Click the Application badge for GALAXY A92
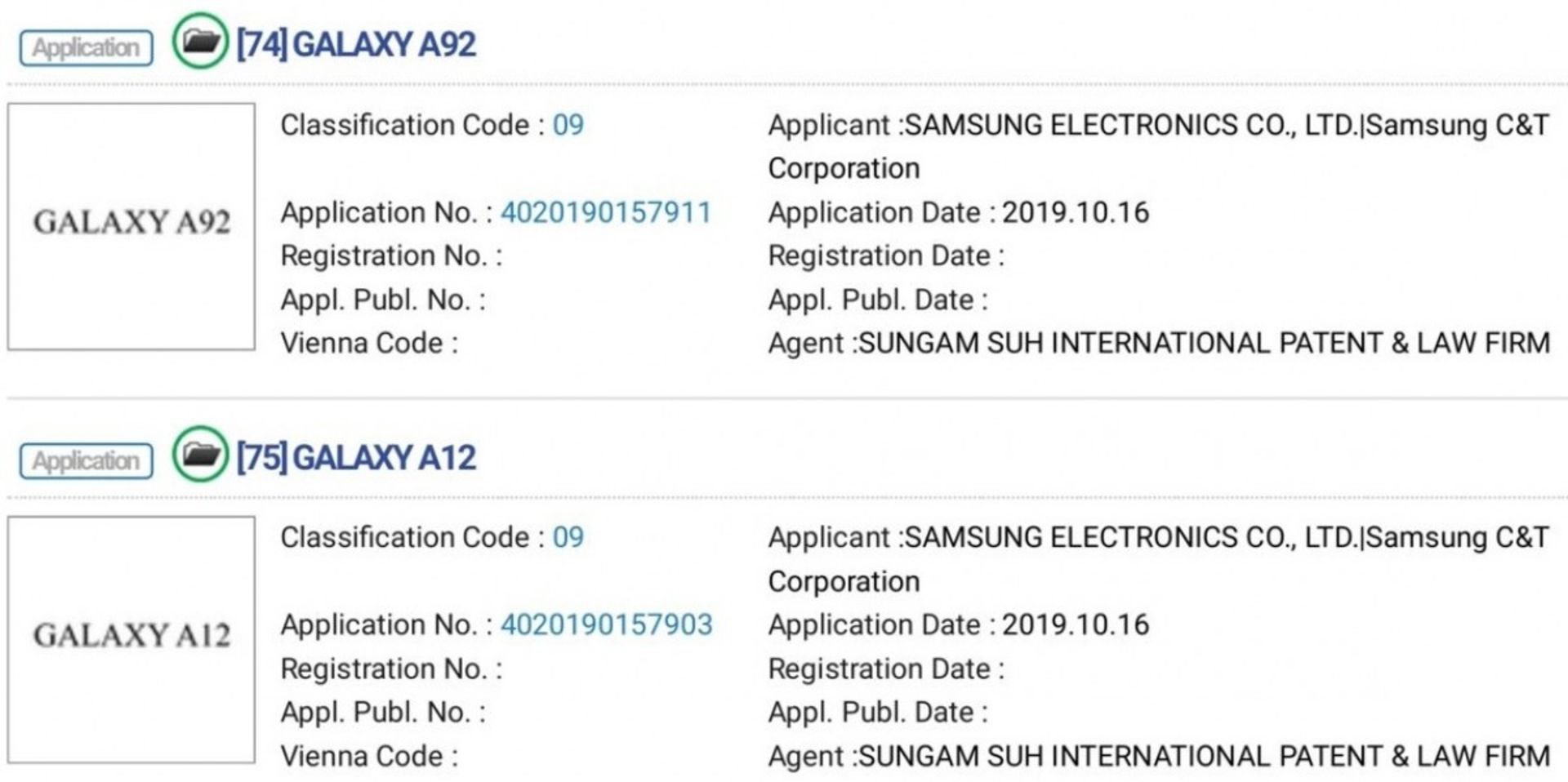1568x782 pixels. [x=86, y=47]
